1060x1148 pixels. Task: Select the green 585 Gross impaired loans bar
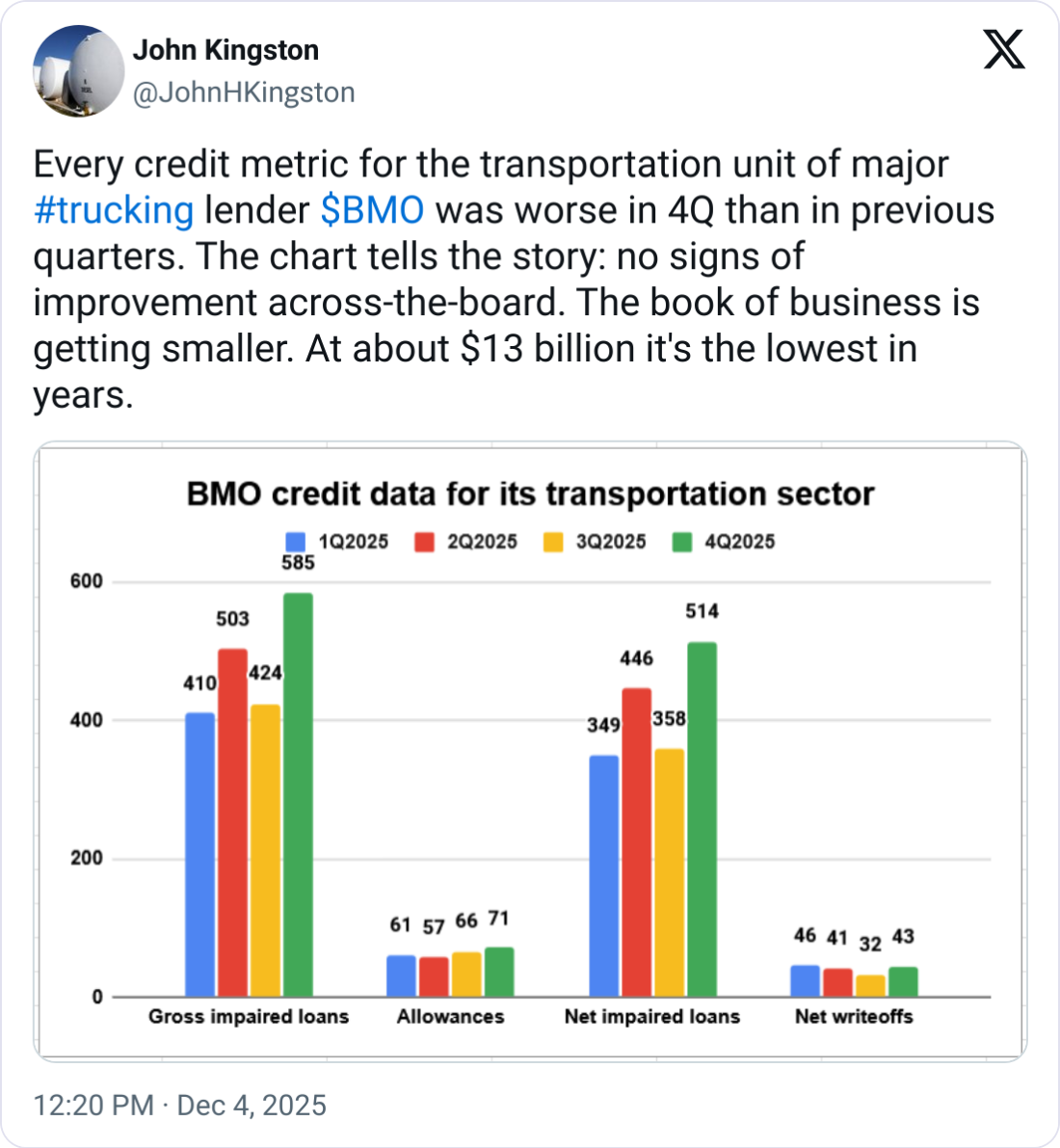click(298, 794)
